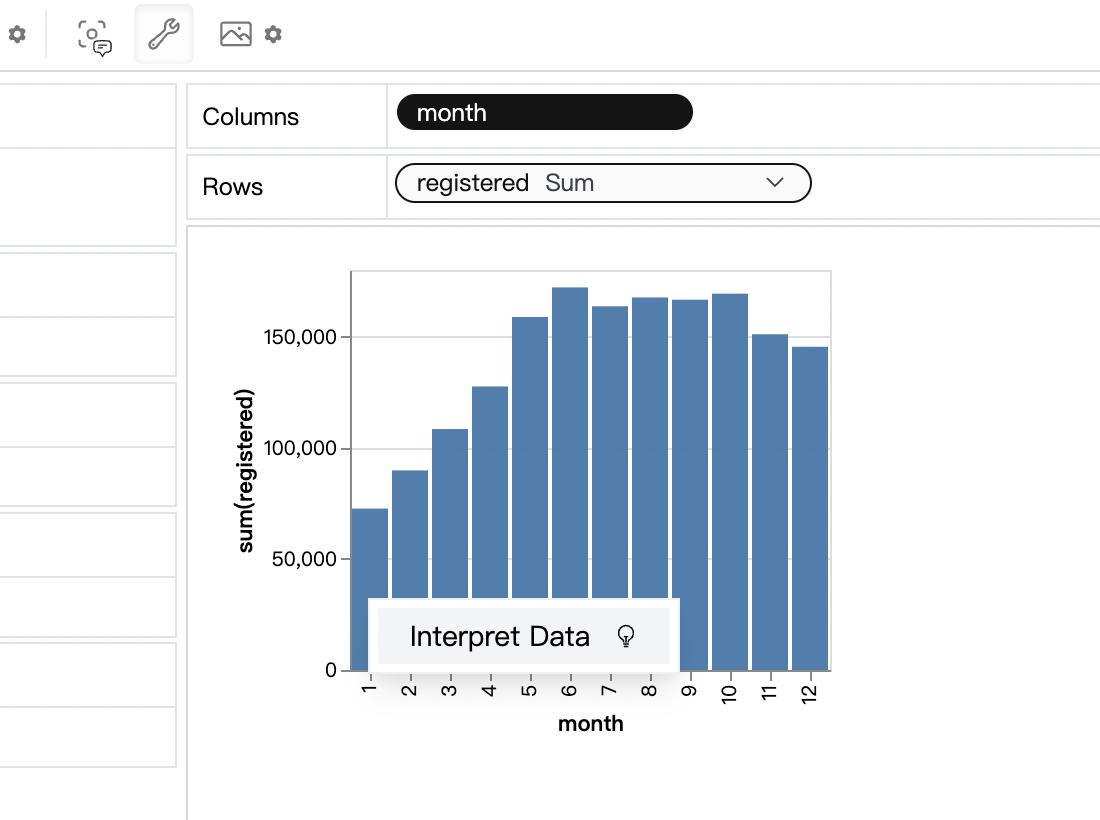Click the month pill in Columns shelf

click(544, 113)
